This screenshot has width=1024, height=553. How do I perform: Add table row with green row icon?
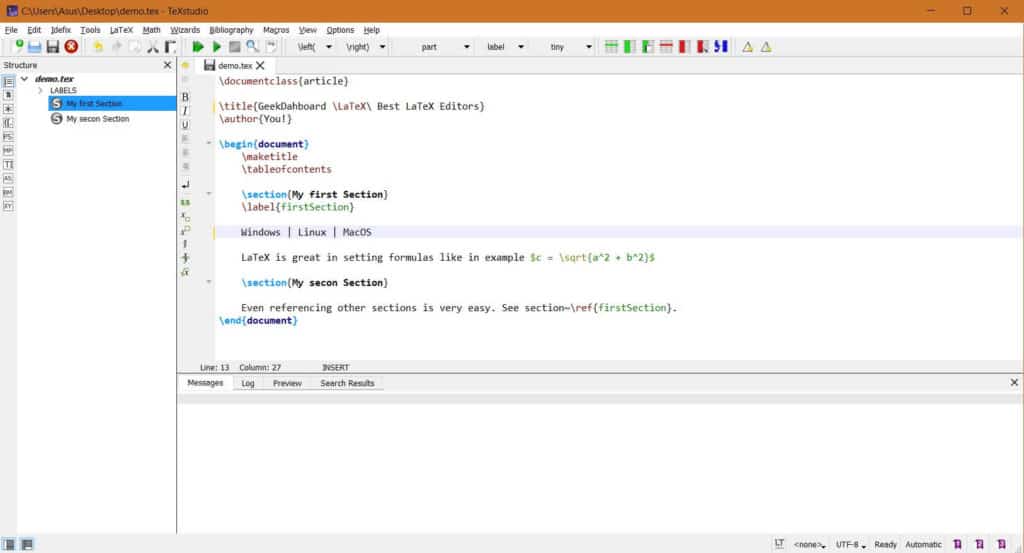click(x=611, y=47)
